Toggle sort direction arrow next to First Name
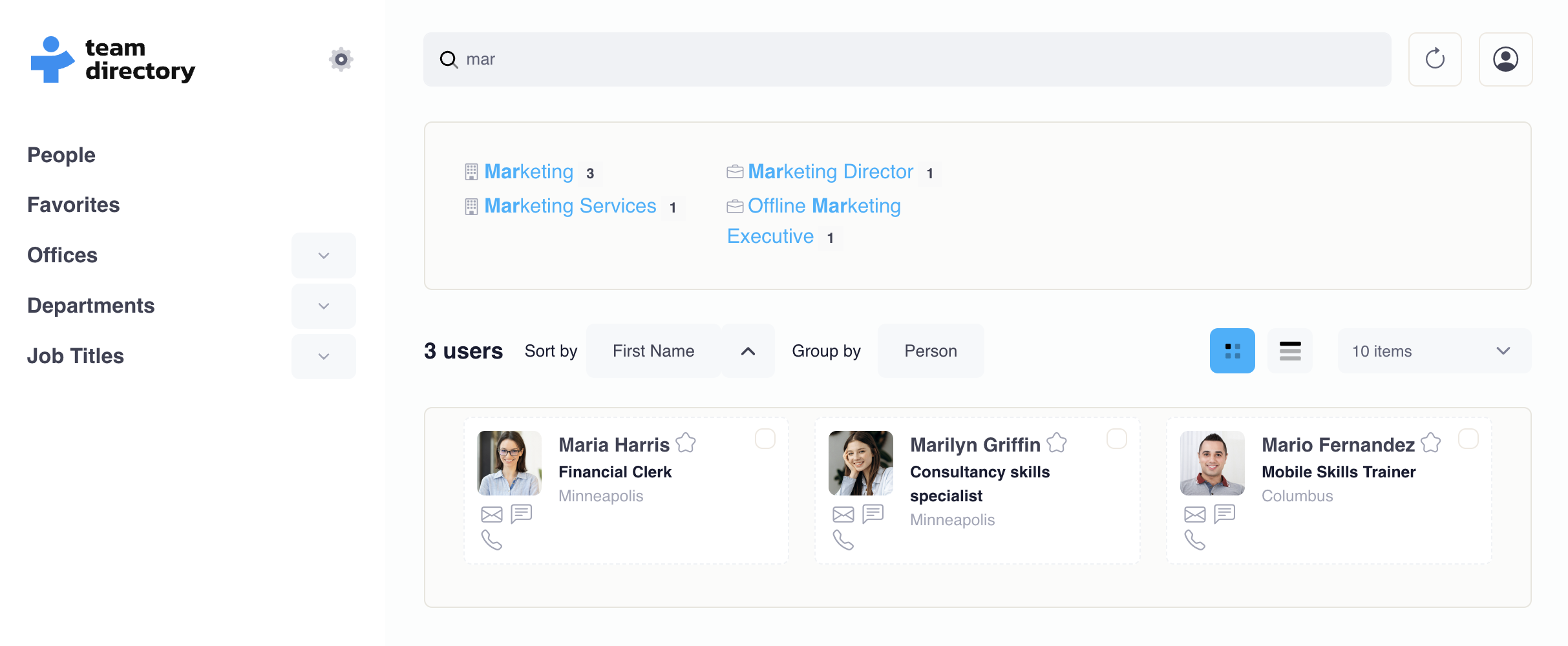The height and width of the screenshot is (646, 1568). coord(748,351)
